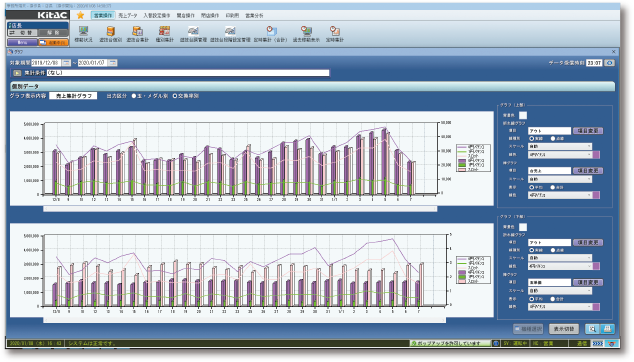Open the 稼動状況 monitor toolbar icon

pos(84,34)
